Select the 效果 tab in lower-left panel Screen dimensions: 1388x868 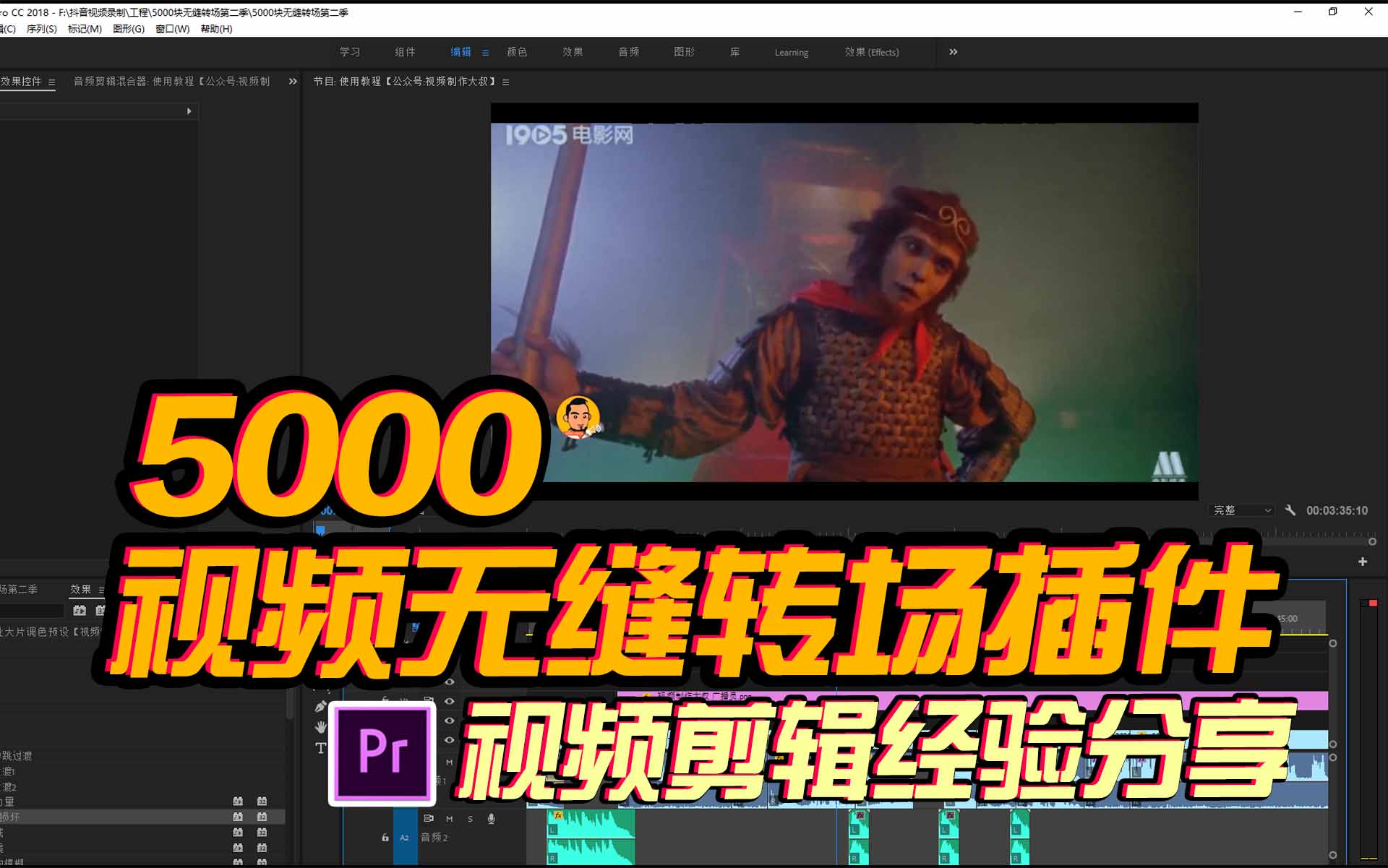[x=80, y=590]
